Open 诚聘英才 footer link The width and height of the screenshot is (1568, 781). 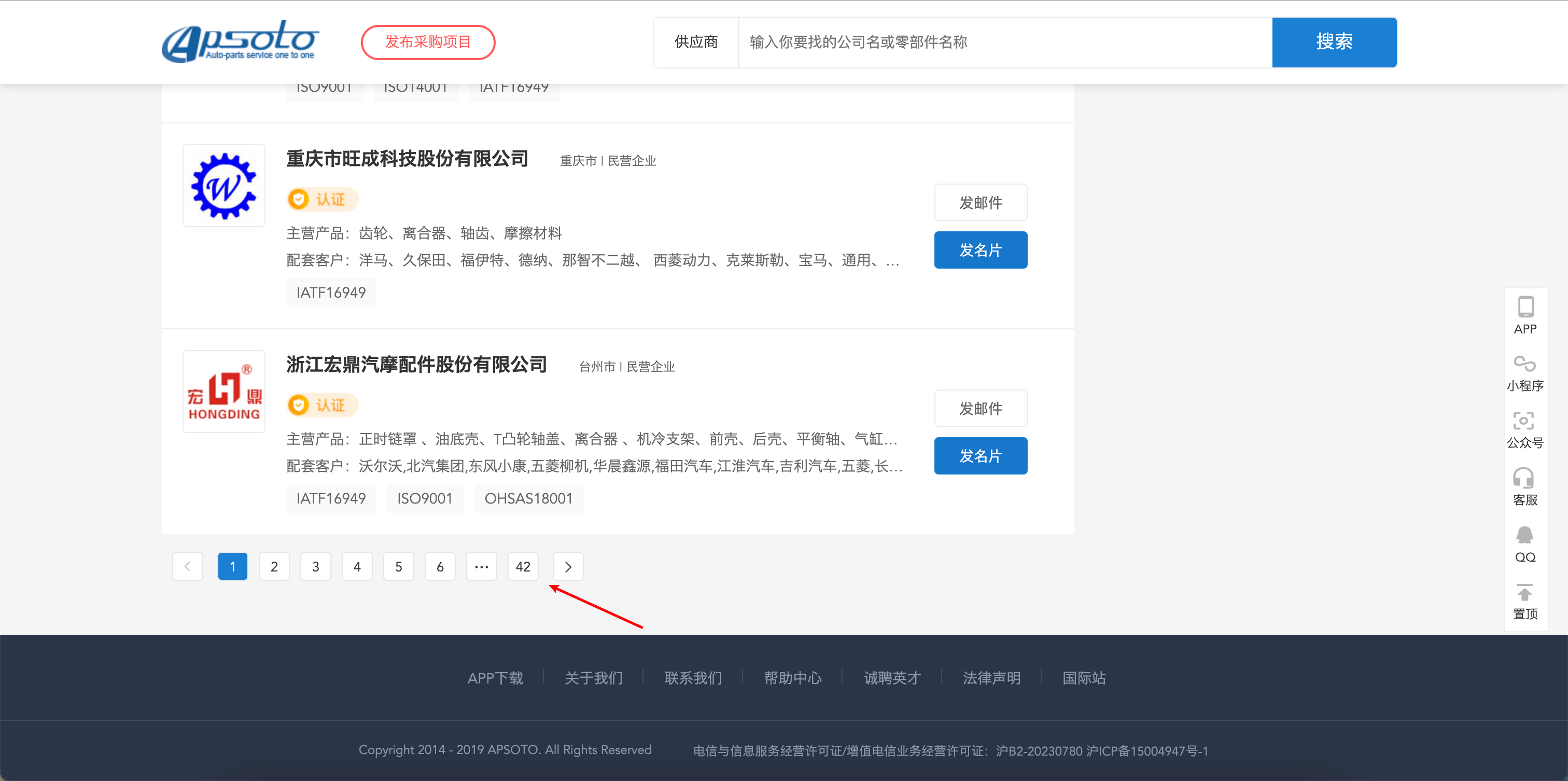click(892, 677)
